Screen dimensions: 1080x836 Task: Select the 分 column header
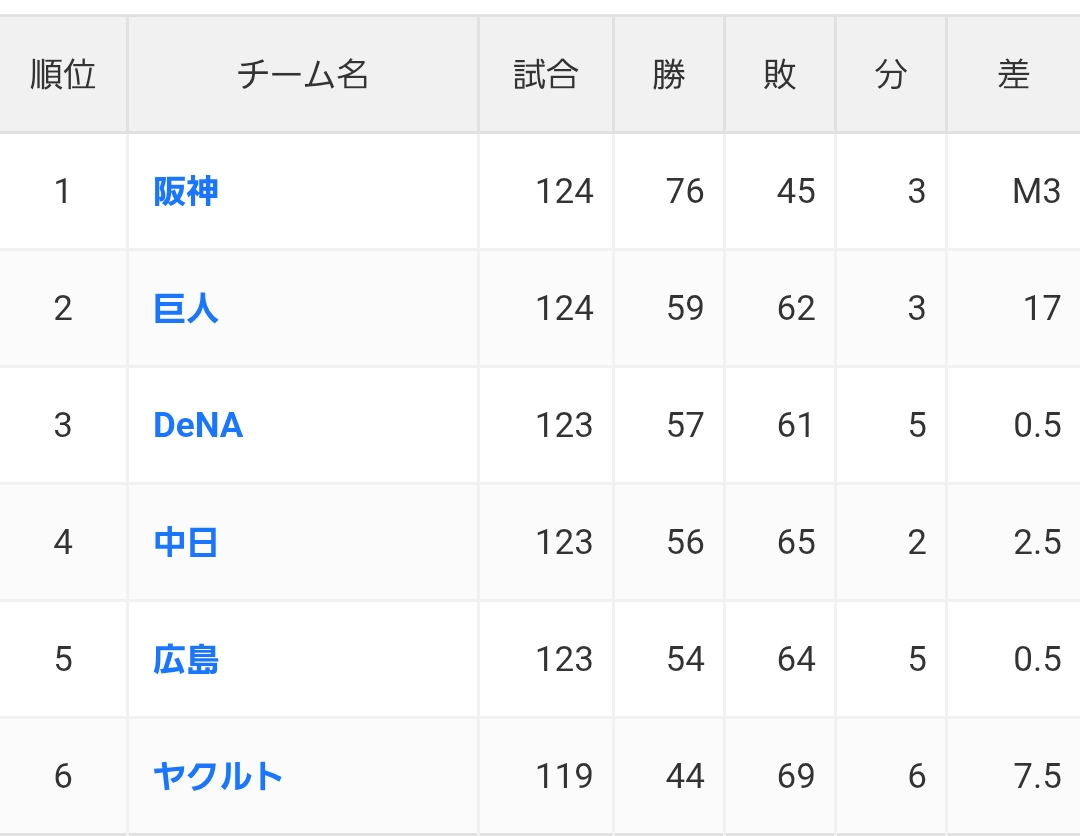[890, 75]
